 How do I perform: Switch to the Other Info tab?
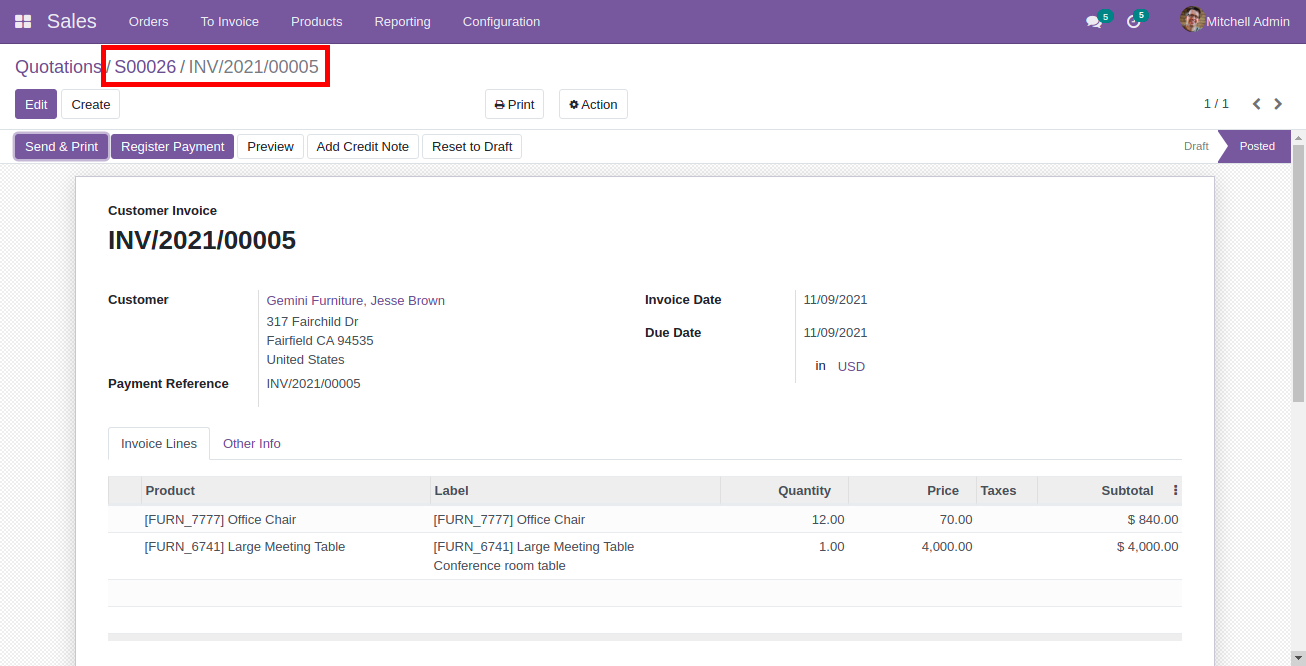click(x=251, y=444)
